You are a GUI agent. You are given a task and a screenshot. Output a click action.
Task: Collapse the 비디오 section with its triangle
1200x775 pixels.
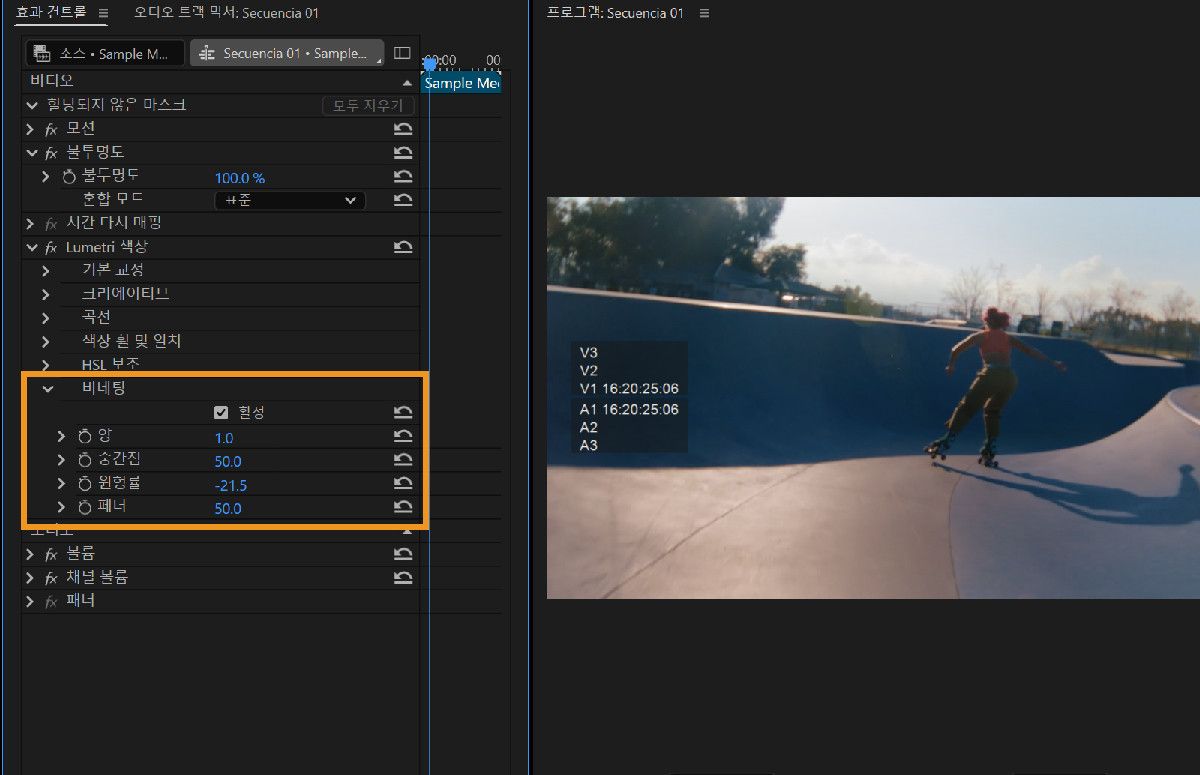tap(407, 82)
